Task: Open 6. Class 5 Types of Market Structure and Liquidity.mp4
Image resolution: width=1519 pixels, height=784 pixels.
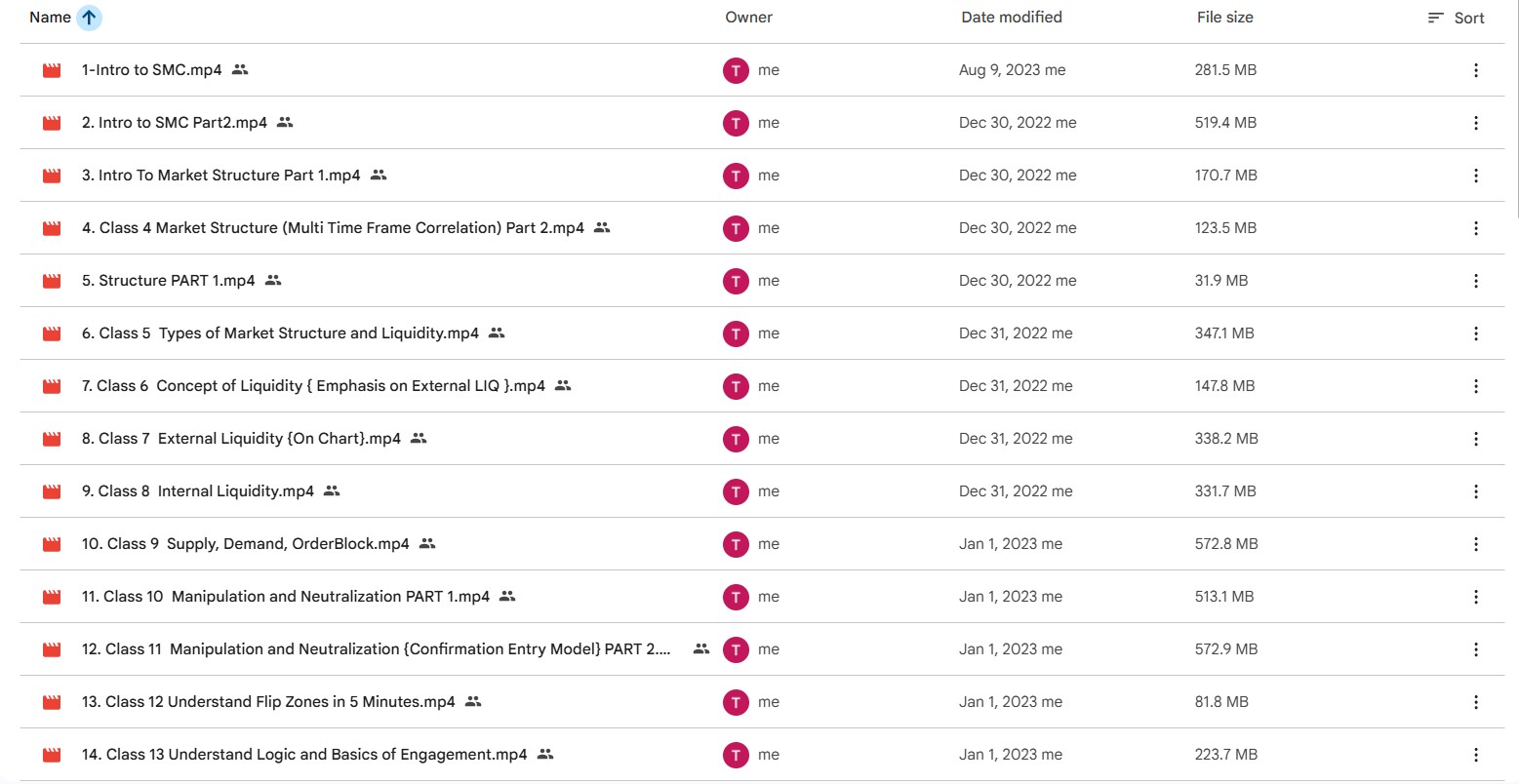Action: tap(280, 333)
